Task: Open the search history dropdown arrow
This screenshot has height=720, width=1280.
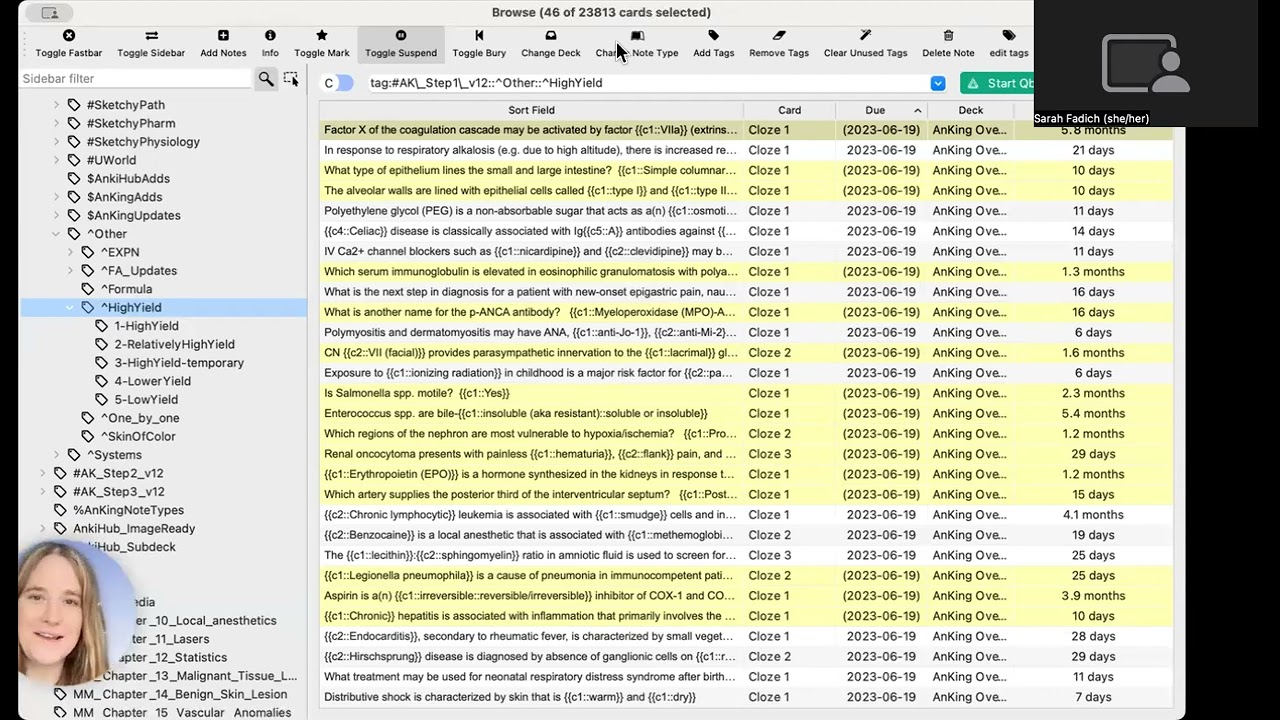Action: (938, 83)
